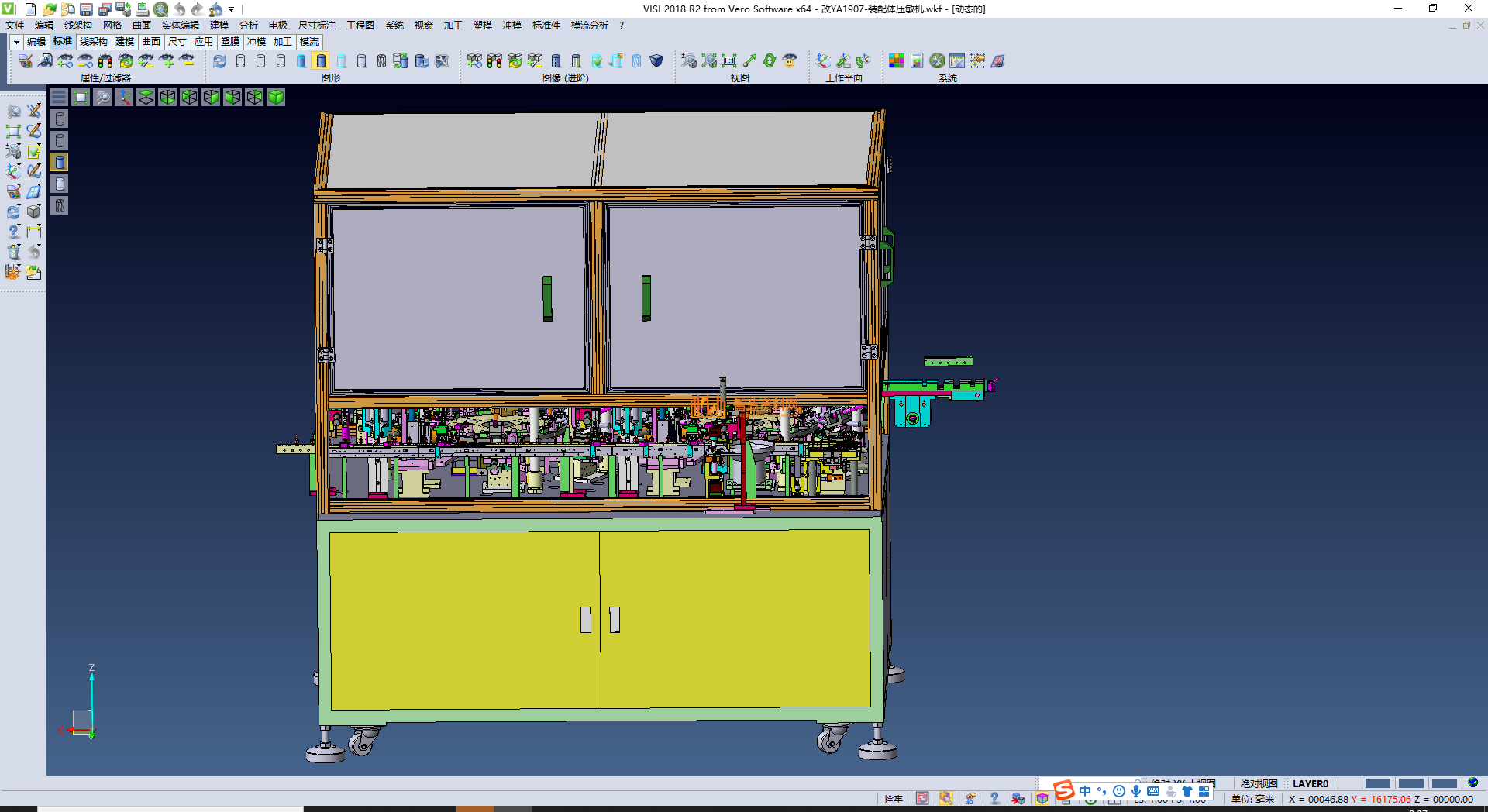Open the 分析 menu
This screenshot has width=1488, height=812.
[248, 26]
